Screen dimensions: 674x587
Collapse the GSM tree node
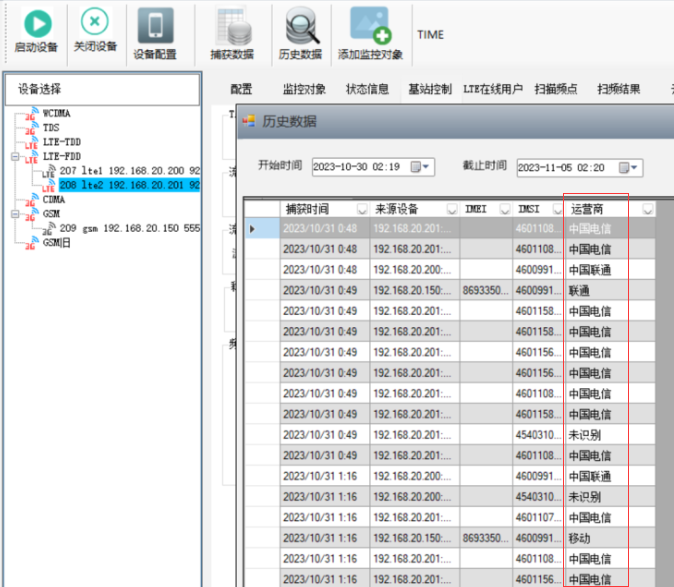point(14,214)
